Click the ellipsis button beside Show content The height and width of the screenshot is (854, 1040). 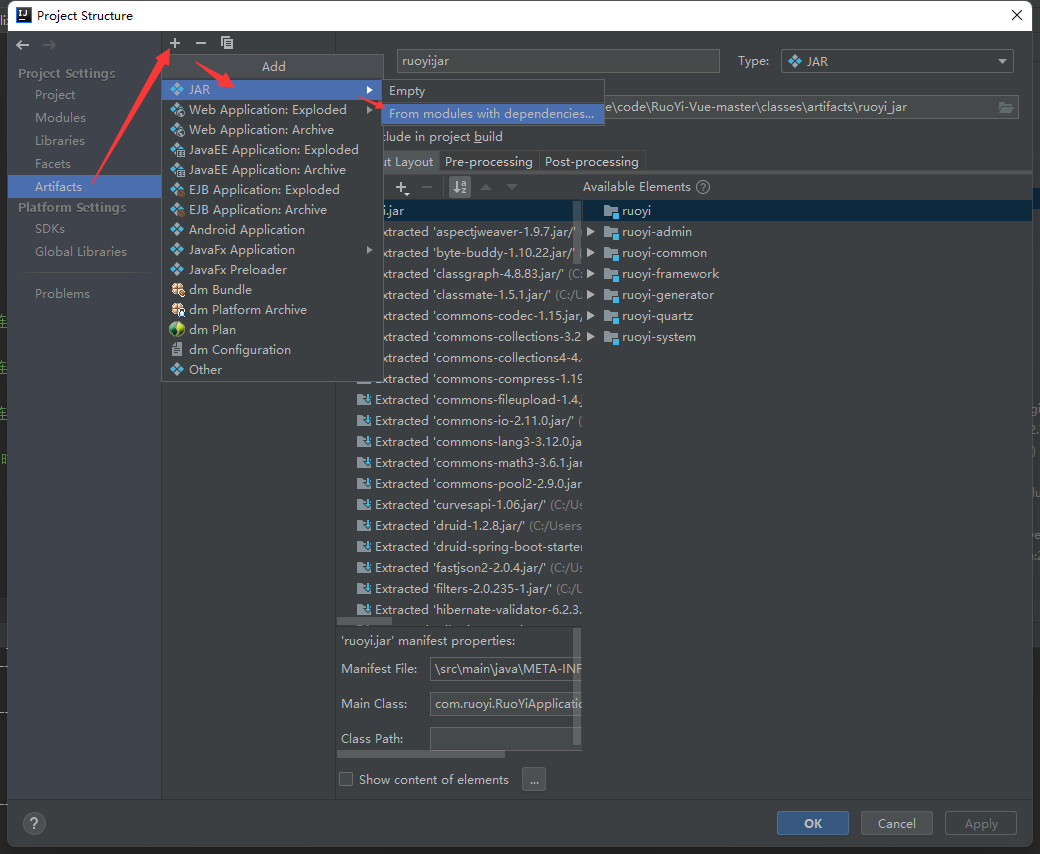pos(534,779)
